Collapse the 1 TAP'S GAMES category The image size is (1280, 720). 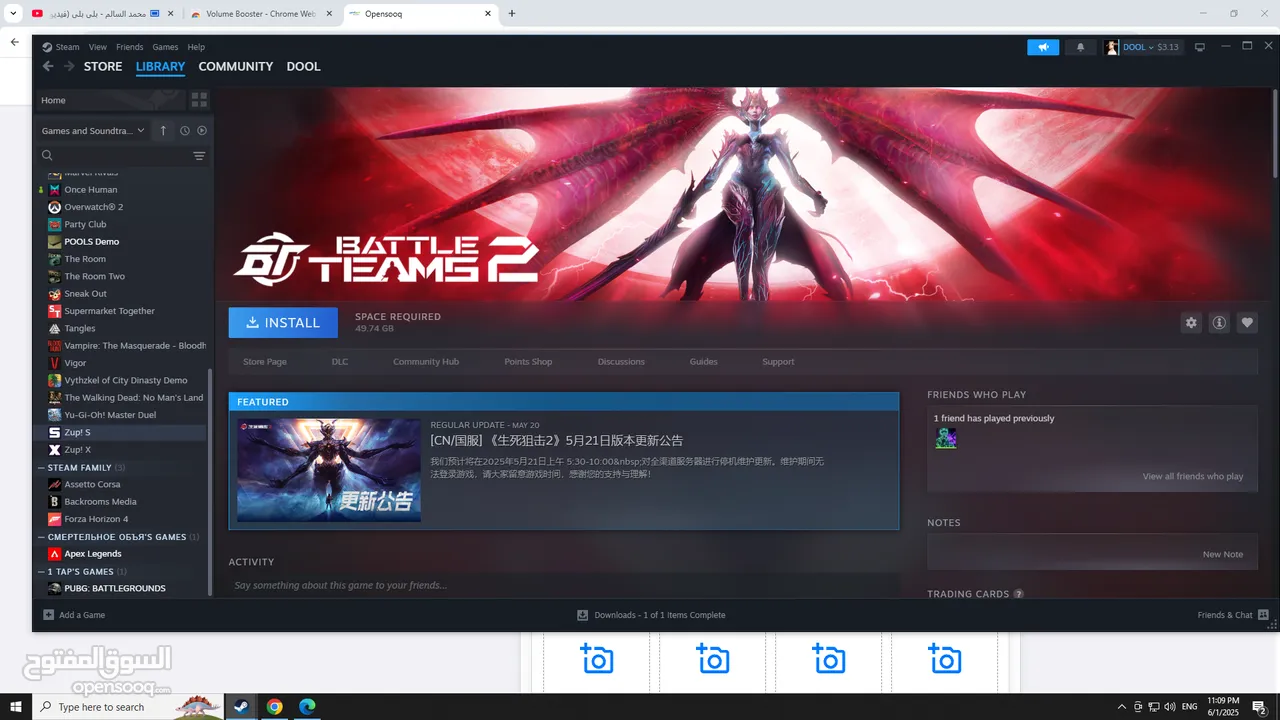click(x=43, y=572)
